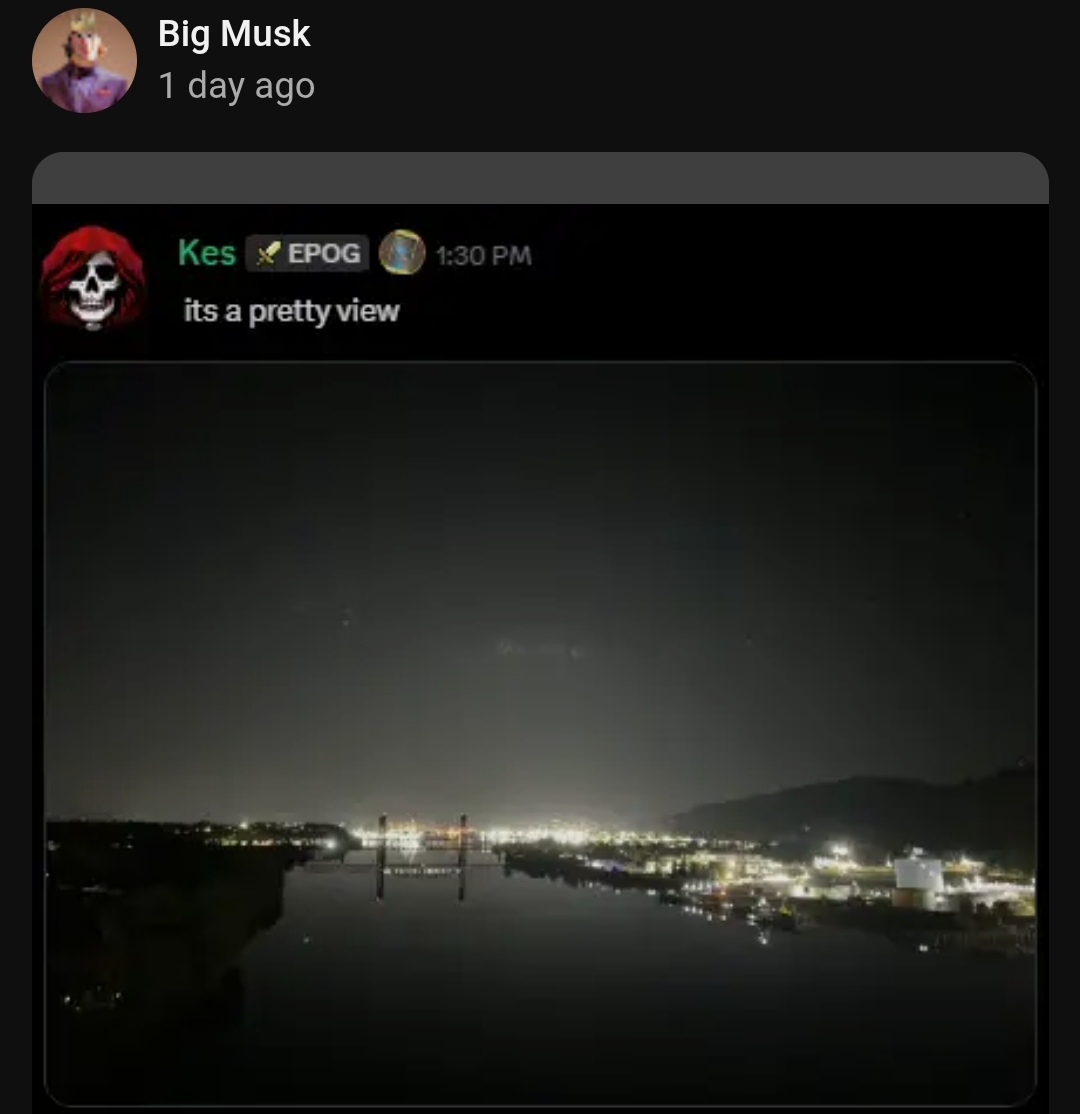Click the 'its a pretty view' message text
Image resolution: width=1080 pixels, height=1114 pixels.
[292, 311]
